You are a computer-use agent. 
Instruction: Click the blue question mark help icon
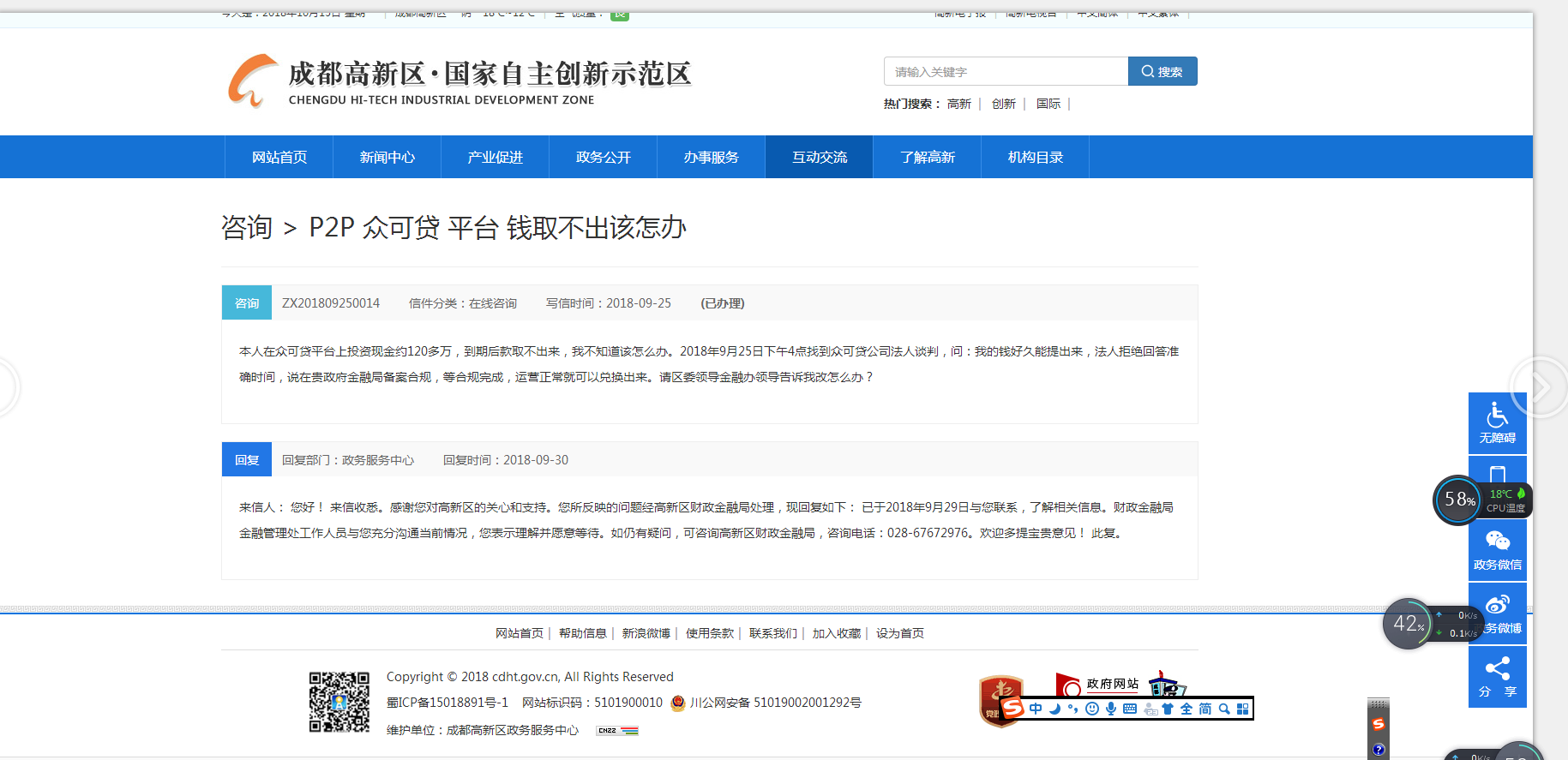[x=1378, y=750]
